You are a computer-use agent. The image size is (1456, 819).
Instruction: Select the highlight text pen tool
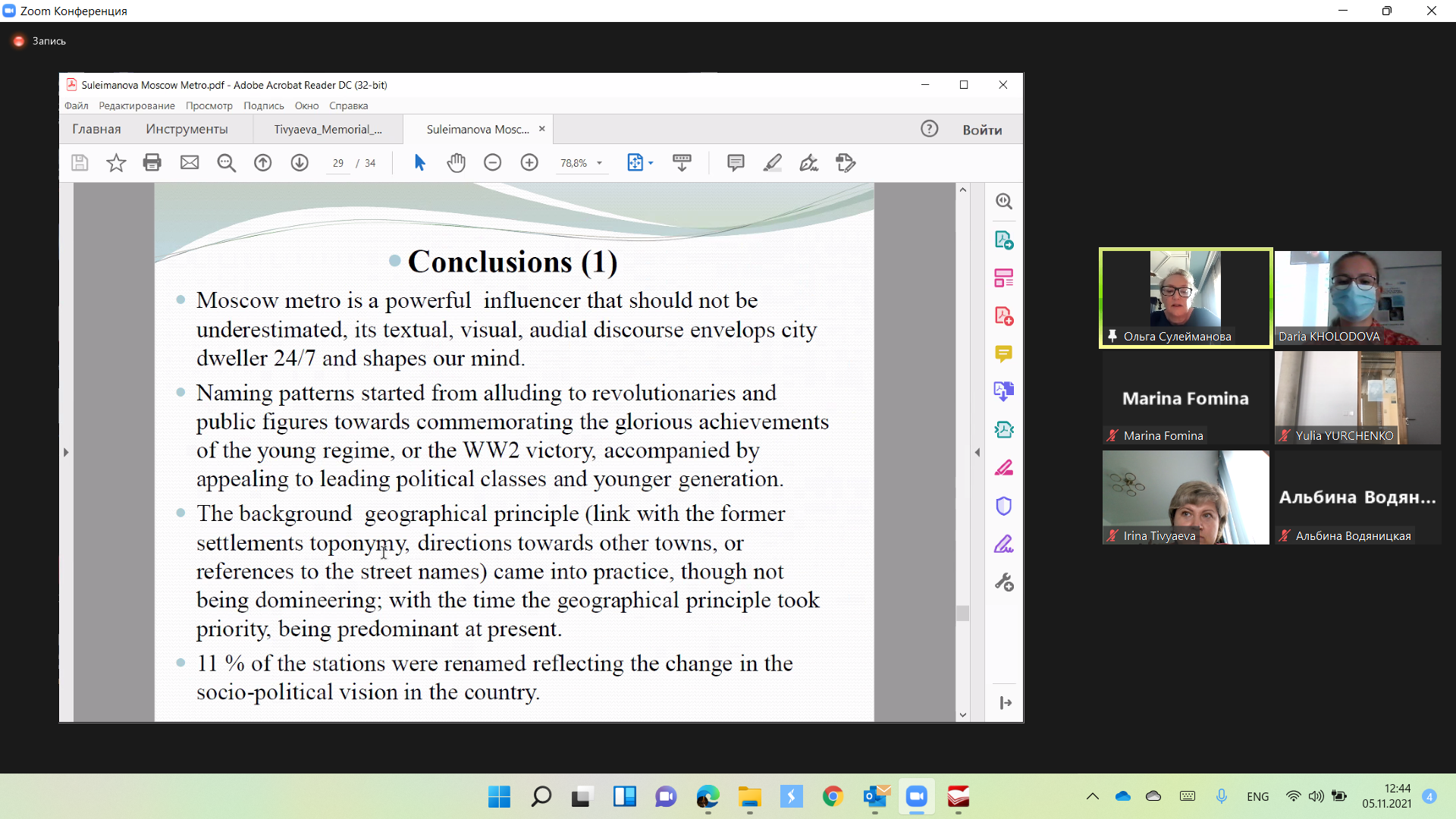pos(772,162)
